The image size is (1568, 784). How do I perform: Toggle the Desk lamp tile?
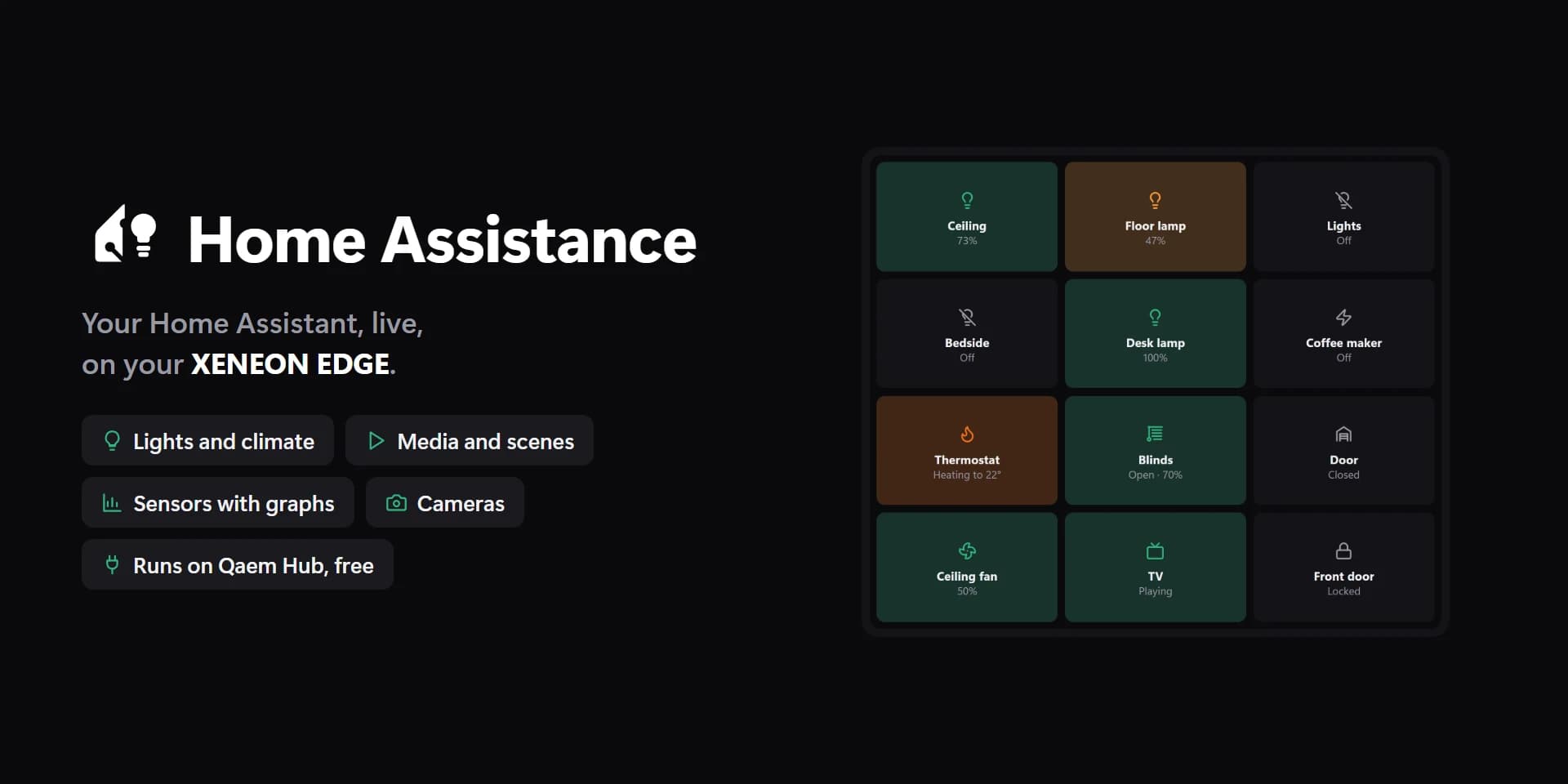point(1155,333)
